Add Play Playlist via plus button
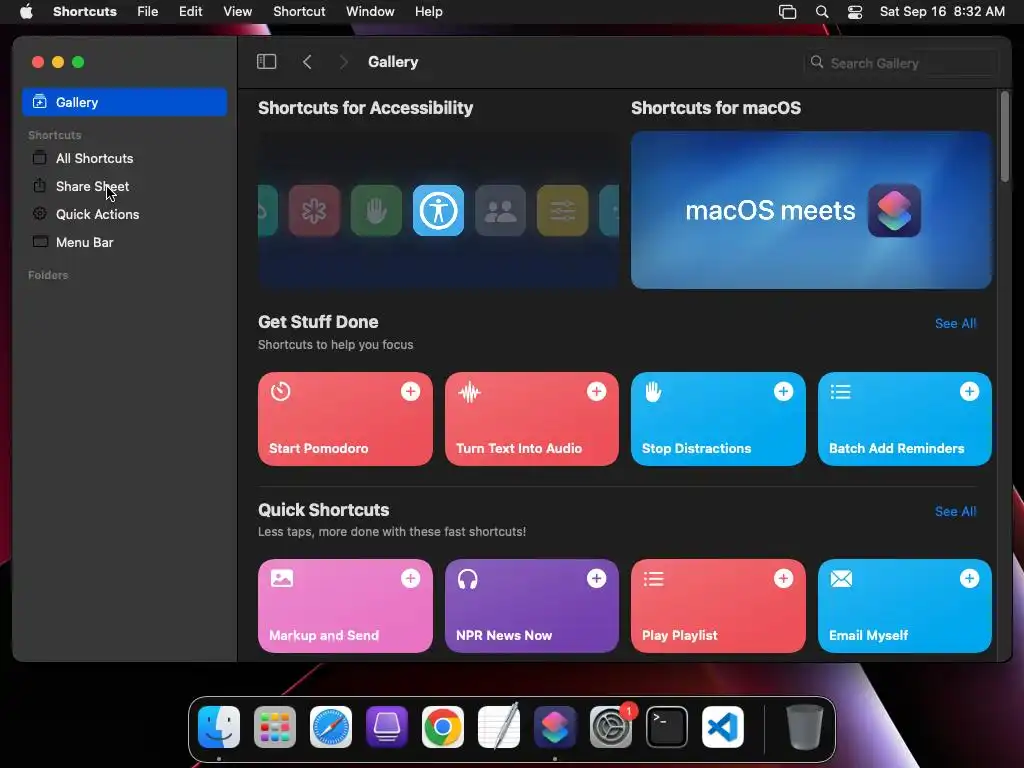Image resolution: width=1024 pixels, height=768 pixels. pyautogui.click(x=783, y=578)
